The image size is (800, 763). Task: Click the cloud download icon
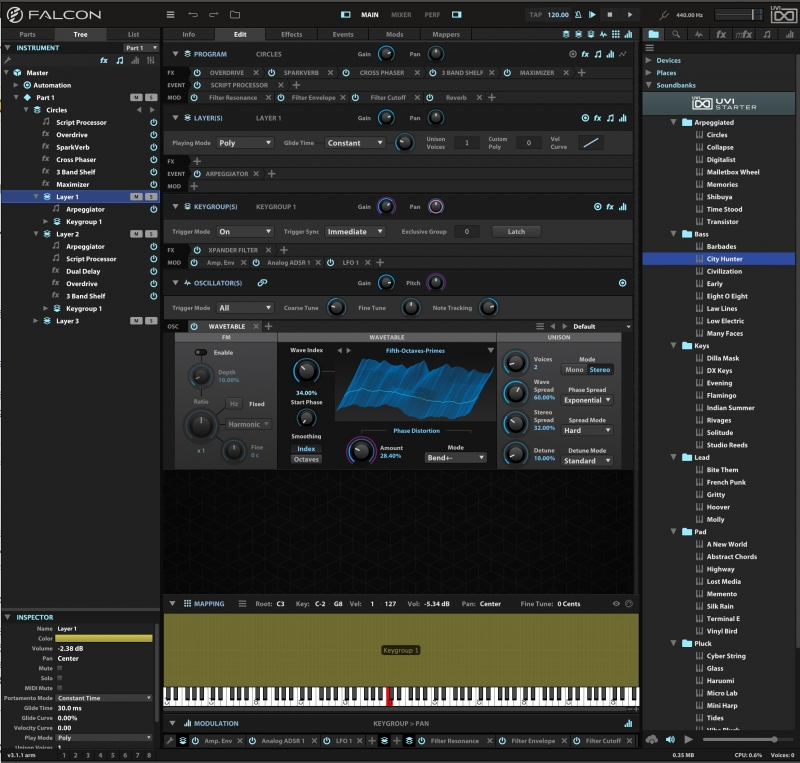click(x=652, y=739)
